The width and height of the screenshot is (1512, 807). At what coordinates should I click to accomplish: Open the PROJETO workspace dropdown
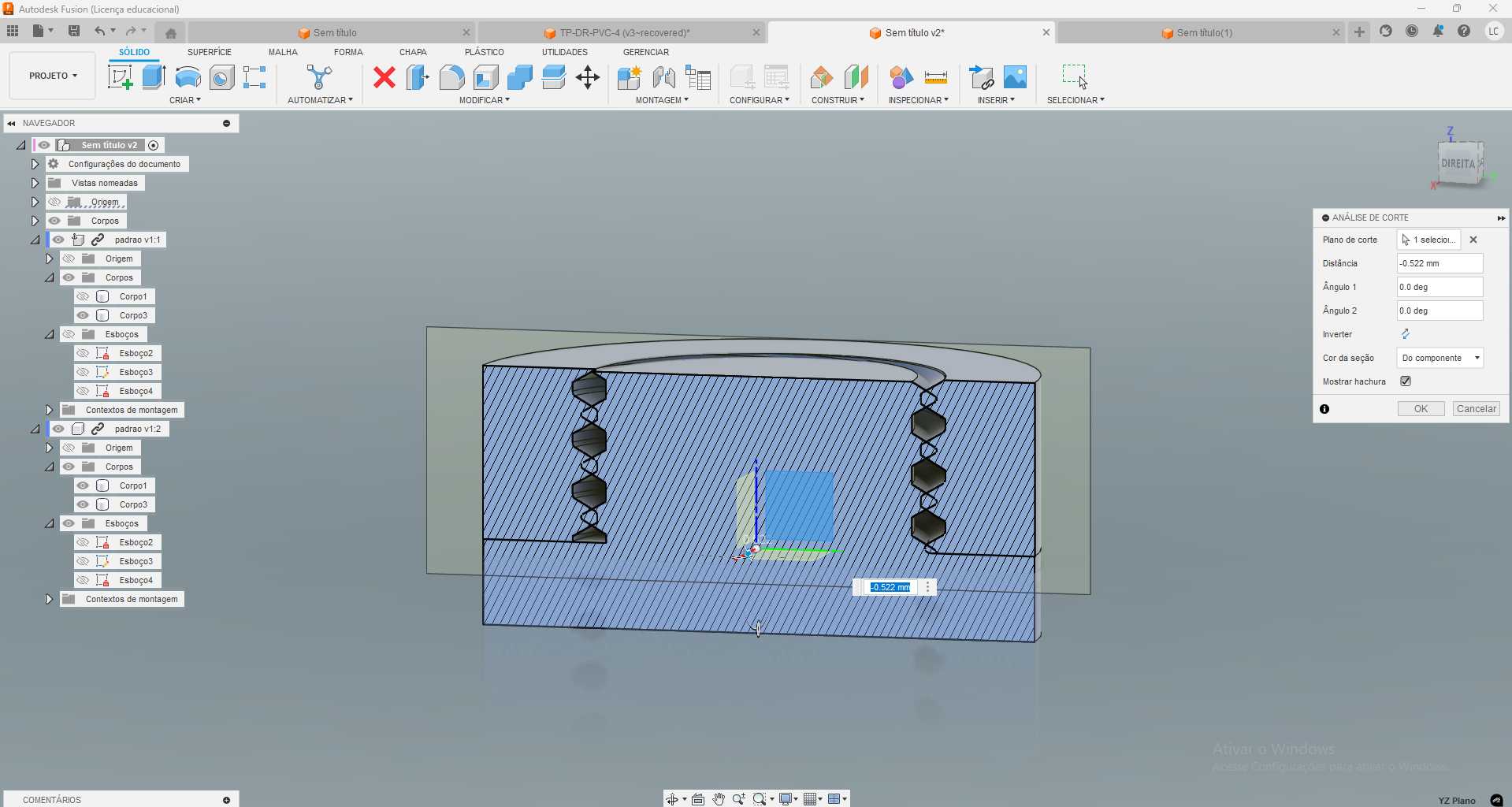click(53, 76)
